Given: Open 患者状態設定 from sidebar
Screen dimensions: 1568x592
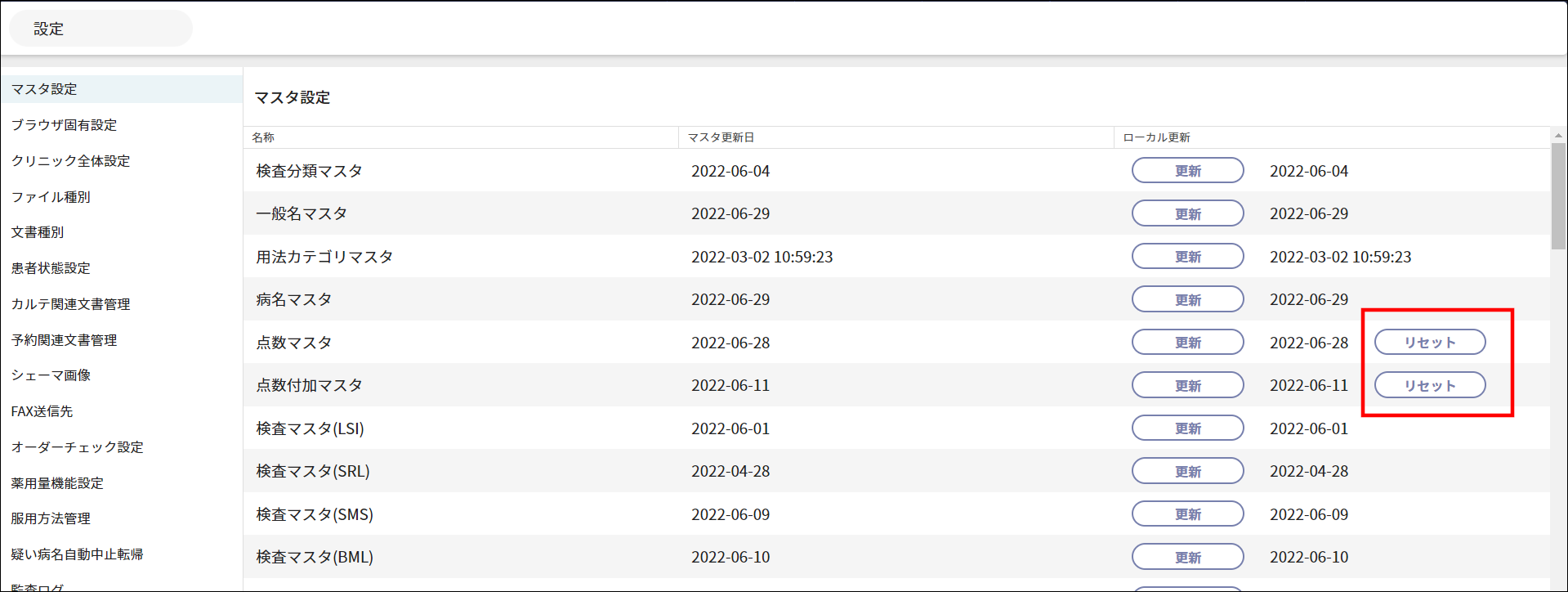Looking at the screenshot, I should [x=51, y=268].
